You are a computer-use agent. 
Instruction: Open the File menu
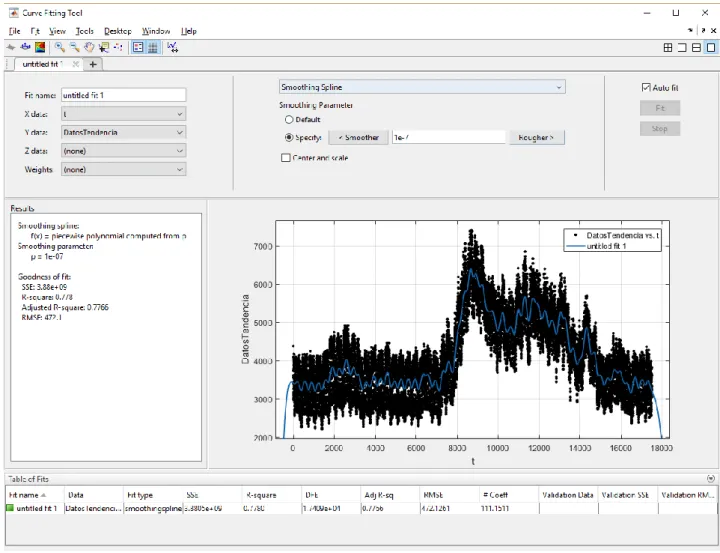(15, 31)
